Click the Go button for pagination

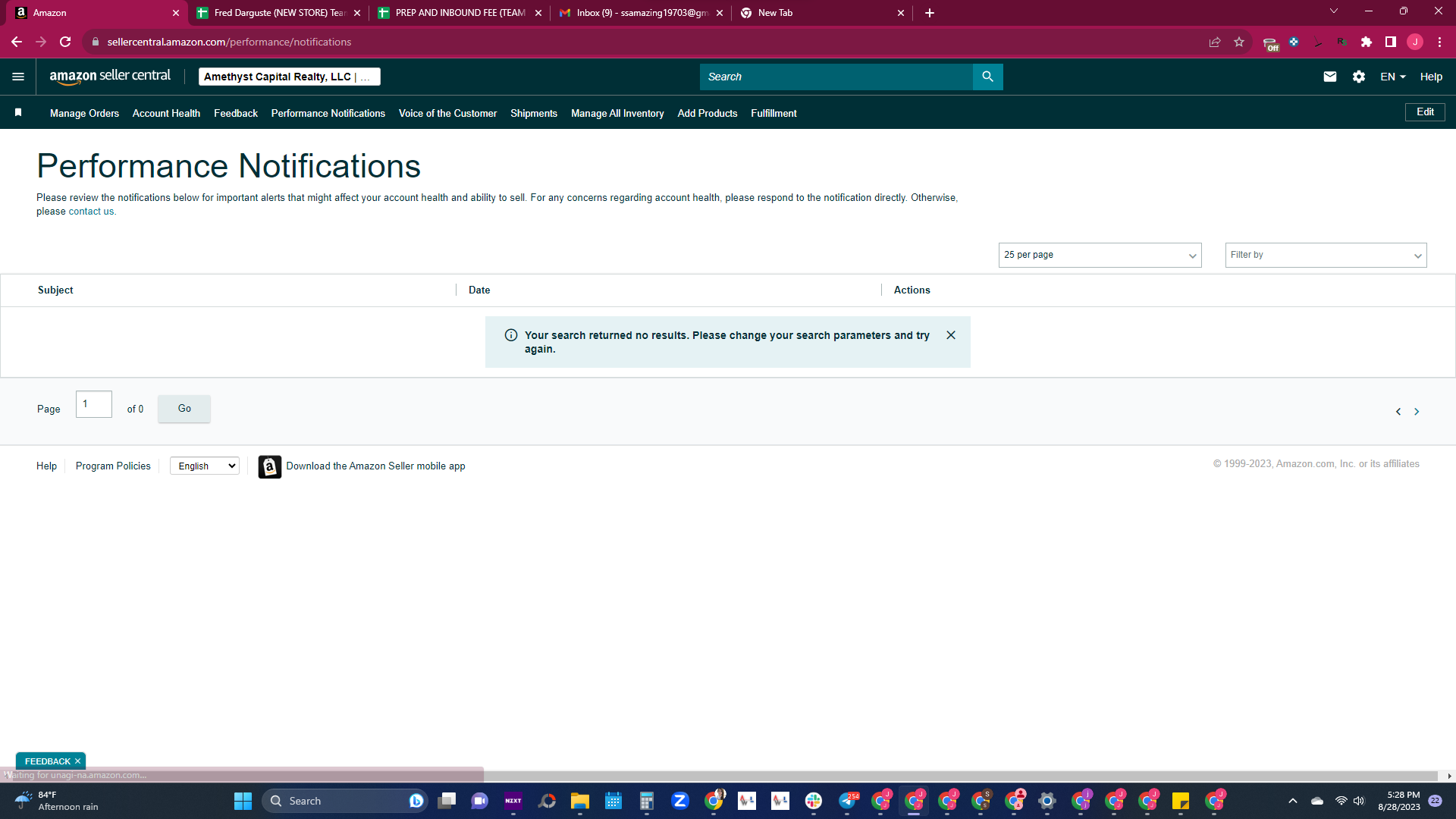pyautogui.click(x=184, y=409)
